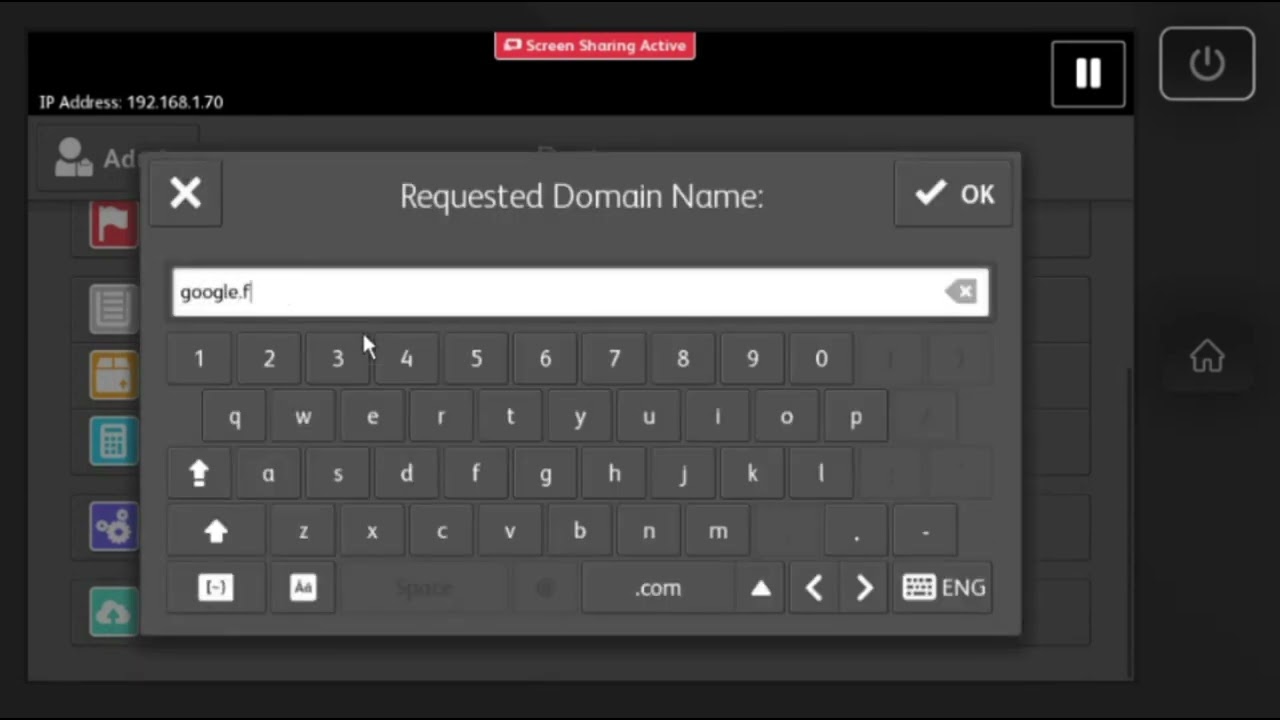Viewport: 1280px width, 720px height.
Task: Tap the letter m key
Action: [717, 532]
